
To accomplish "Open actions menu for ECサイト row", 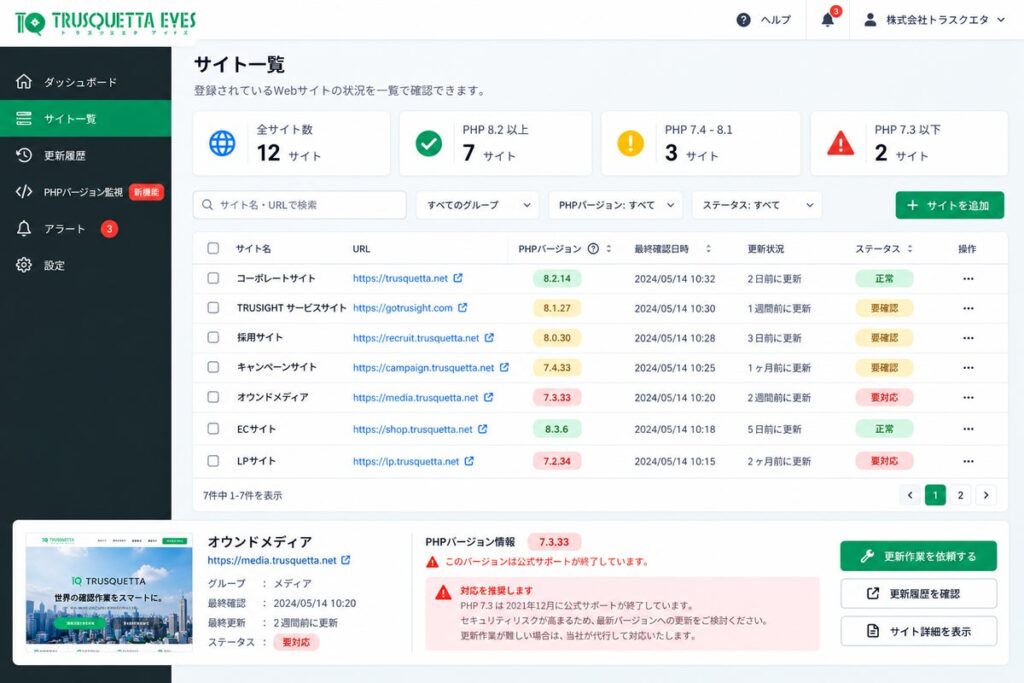I will [x=968, y=429].
